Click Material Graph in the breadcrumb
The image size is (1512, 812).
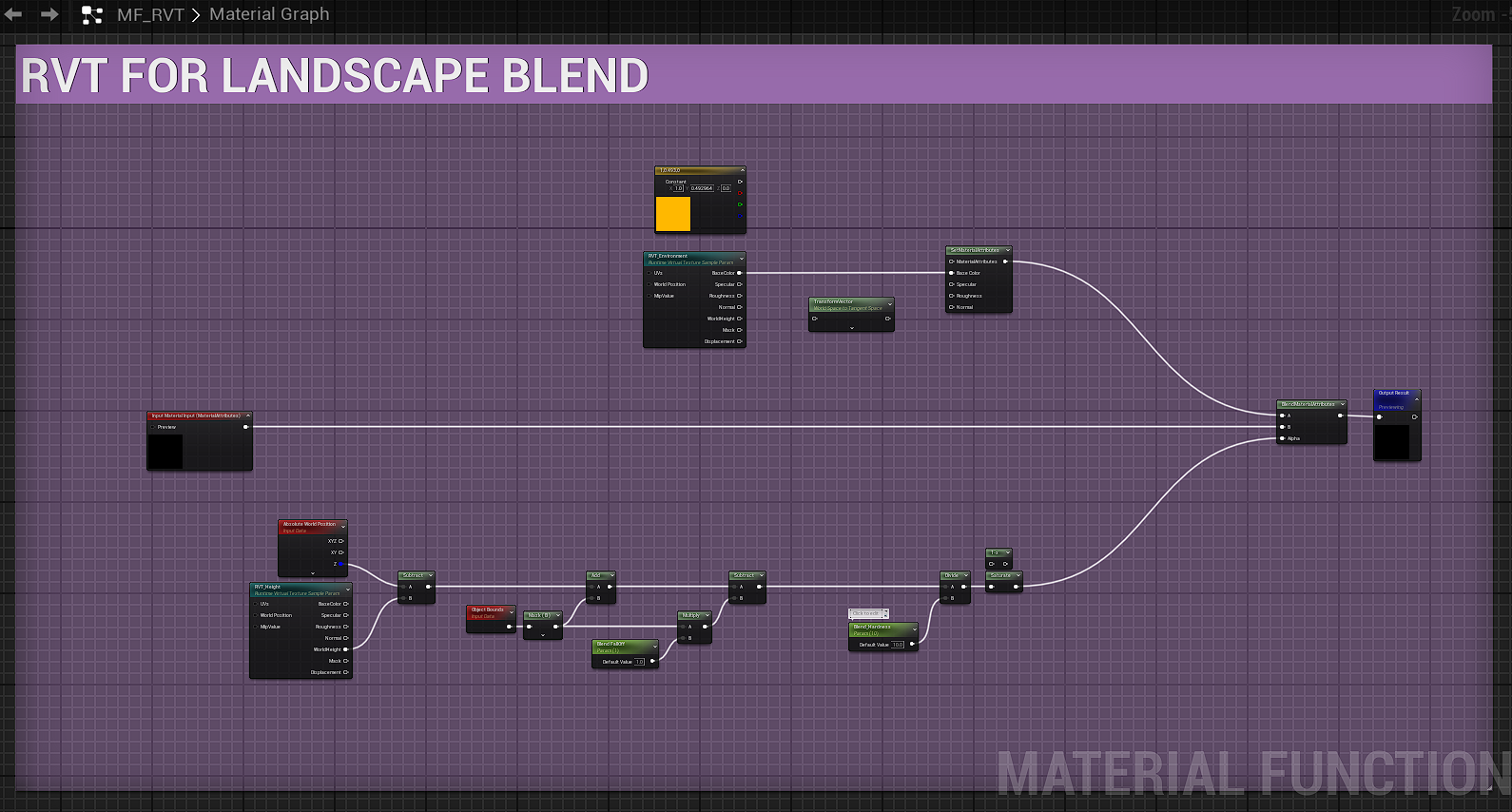[269, 14]
